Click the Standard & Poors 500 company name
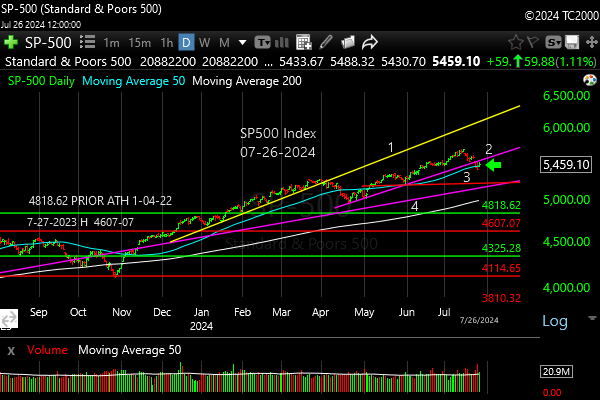600x400 pixels. [x=68, y=62]
